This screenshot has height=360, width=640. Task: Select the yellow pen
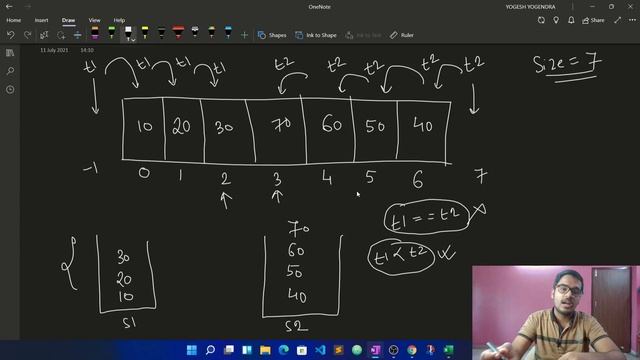click(145, 33)
